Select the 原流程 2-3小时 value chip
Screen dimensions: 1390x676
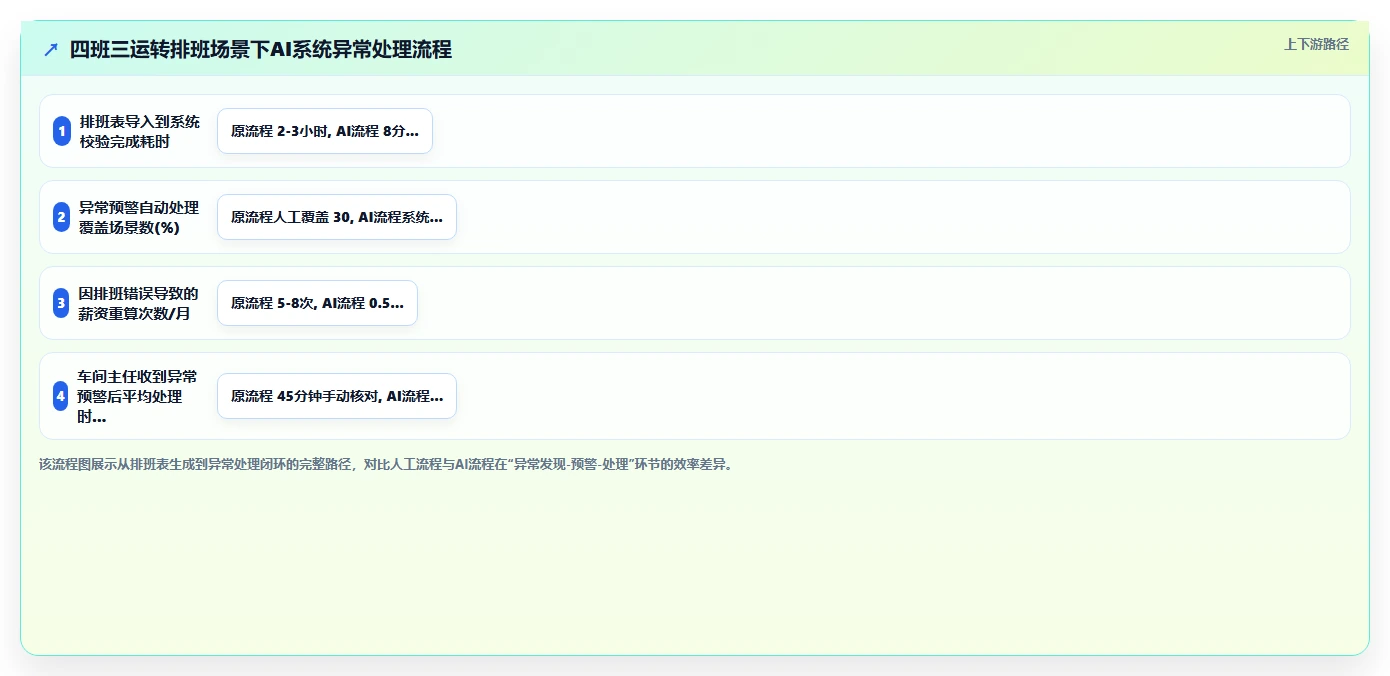(x=325, y=131)
